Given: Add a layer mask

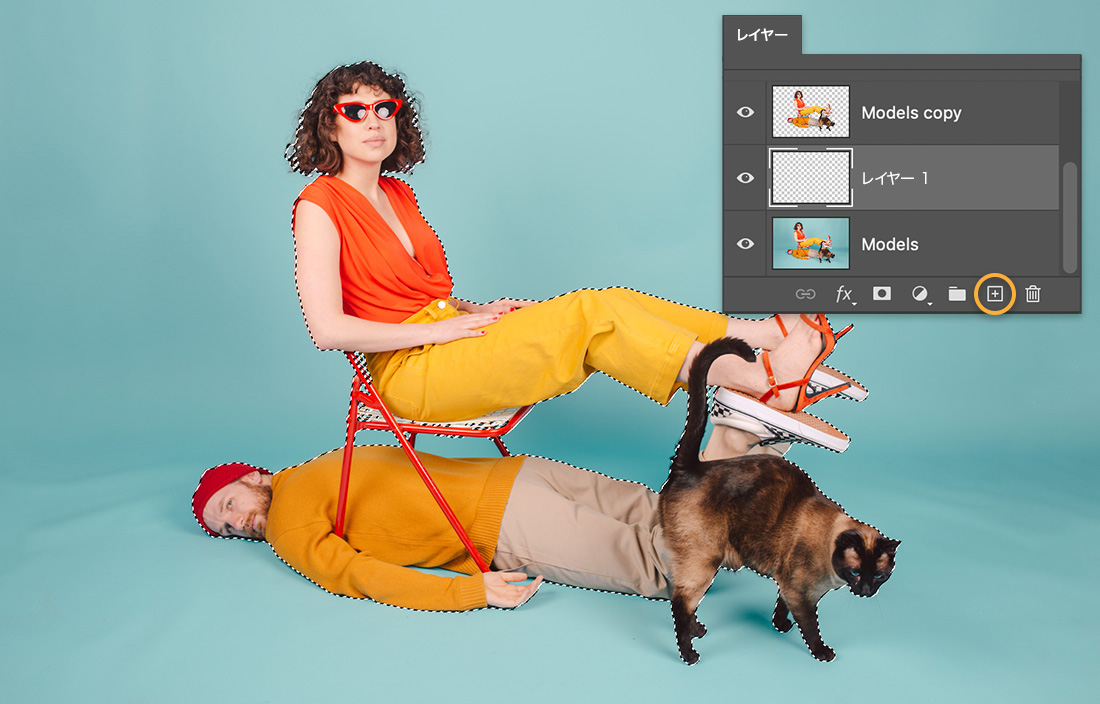Looking at the screenshot, I should [882, 294].
